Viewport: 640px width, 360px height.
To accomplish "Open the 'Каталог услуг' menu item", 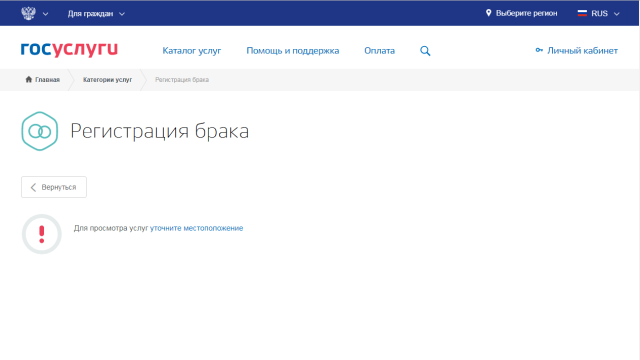I will coord(191,51).
